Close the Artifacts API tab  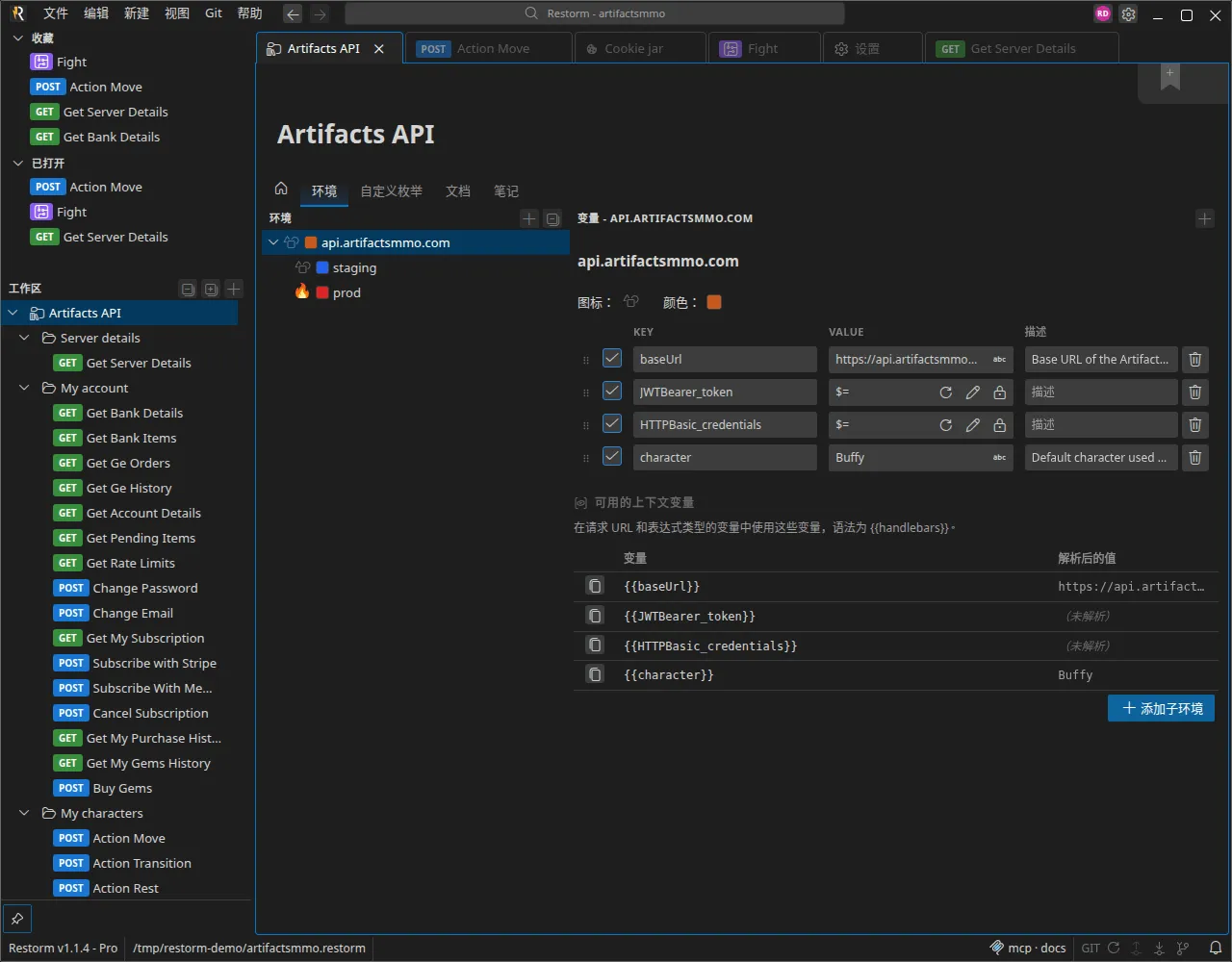[x=379, y=49]
